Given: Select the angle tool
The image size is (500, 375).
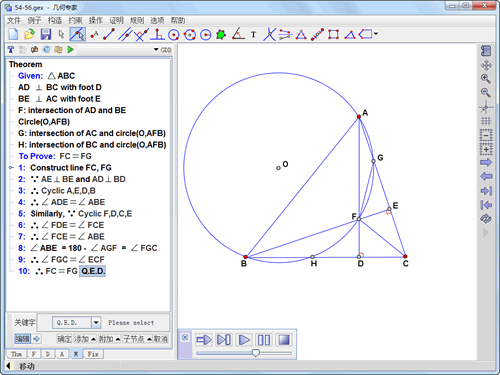Looking at the screenshot, I should (238, 34).
